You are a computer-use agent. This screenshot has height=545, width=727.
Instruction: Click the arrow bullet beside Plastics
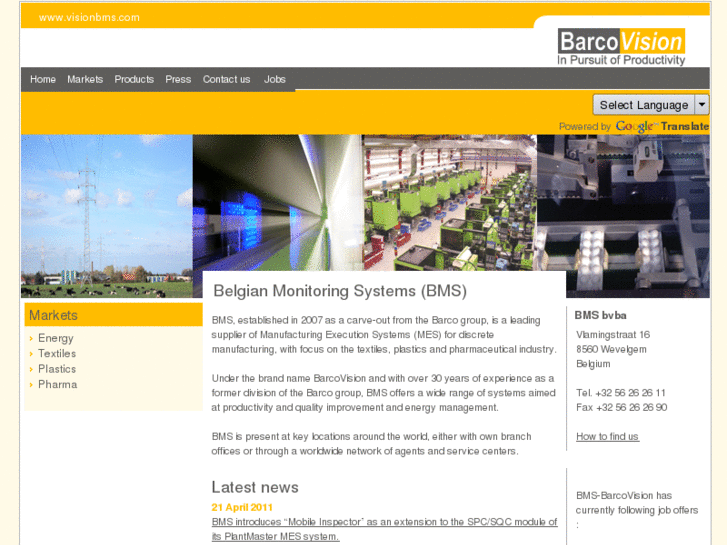coord(31,370)
